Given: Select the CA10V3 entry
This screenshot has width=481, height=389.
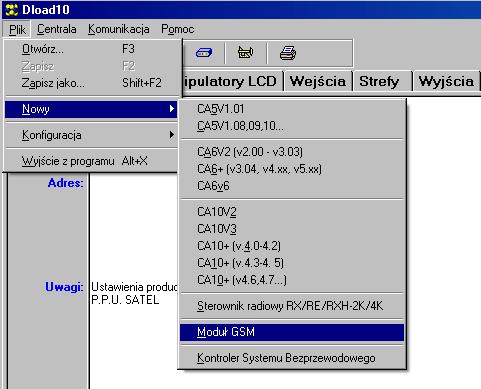Looking at the screenshot, I should tap(292, 229).
